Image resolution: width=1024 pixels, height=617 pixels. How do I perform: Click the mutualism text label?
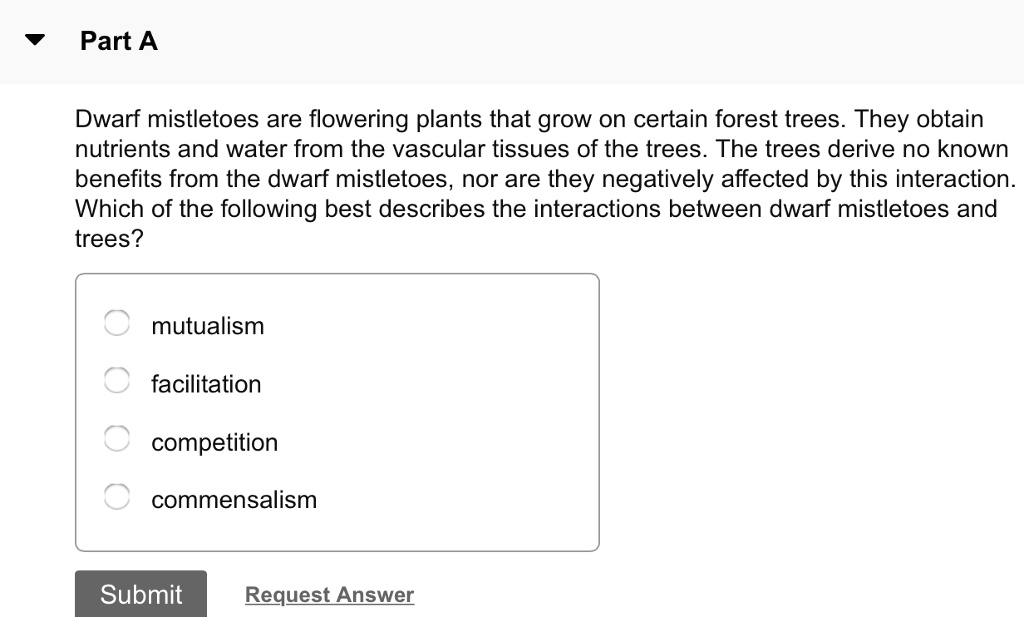point(207,325)
